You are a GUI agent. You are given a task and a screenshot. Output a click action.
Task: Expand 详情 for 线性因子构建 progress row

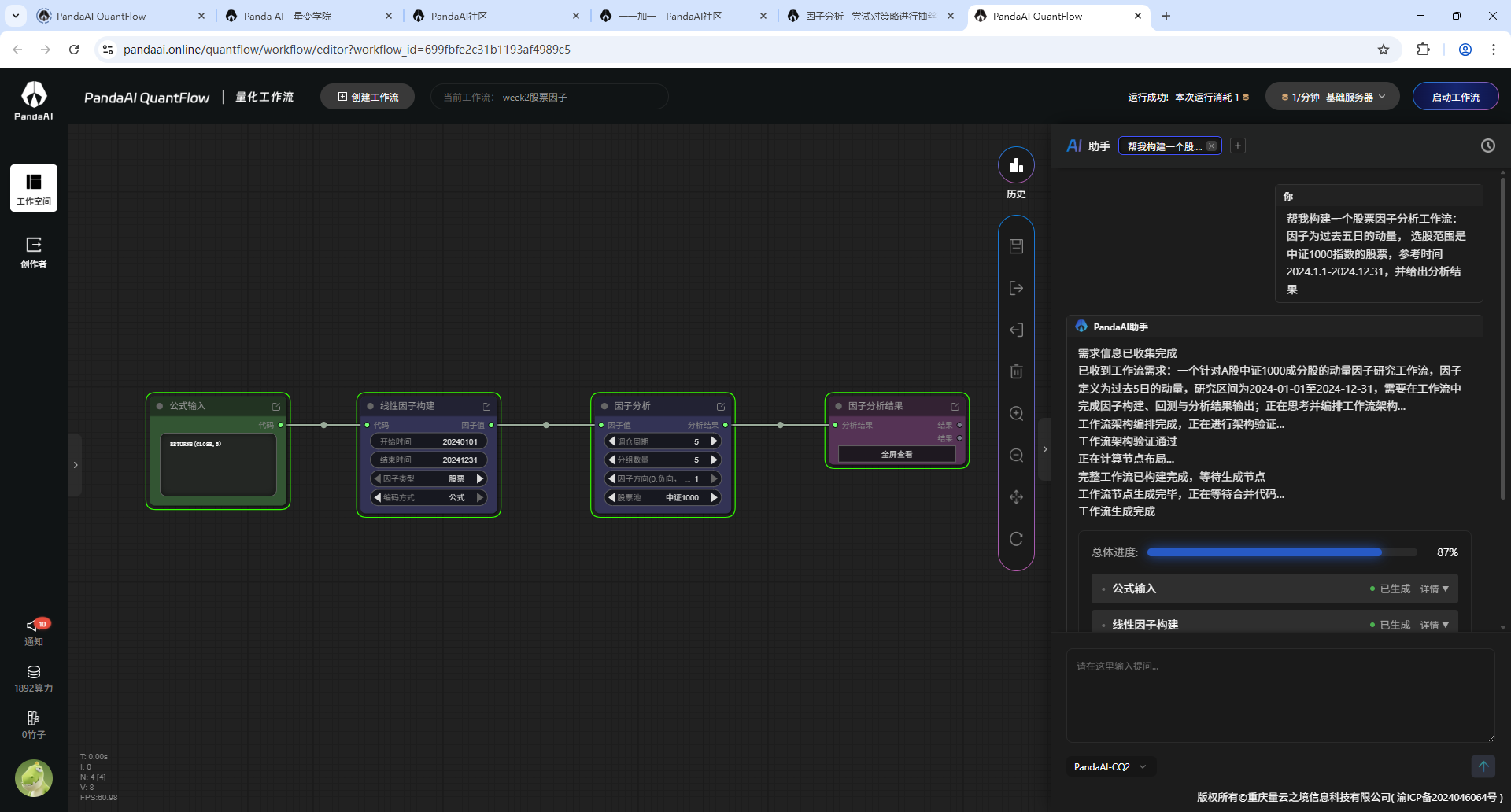pyautogui.click(x=1434, y=625)
